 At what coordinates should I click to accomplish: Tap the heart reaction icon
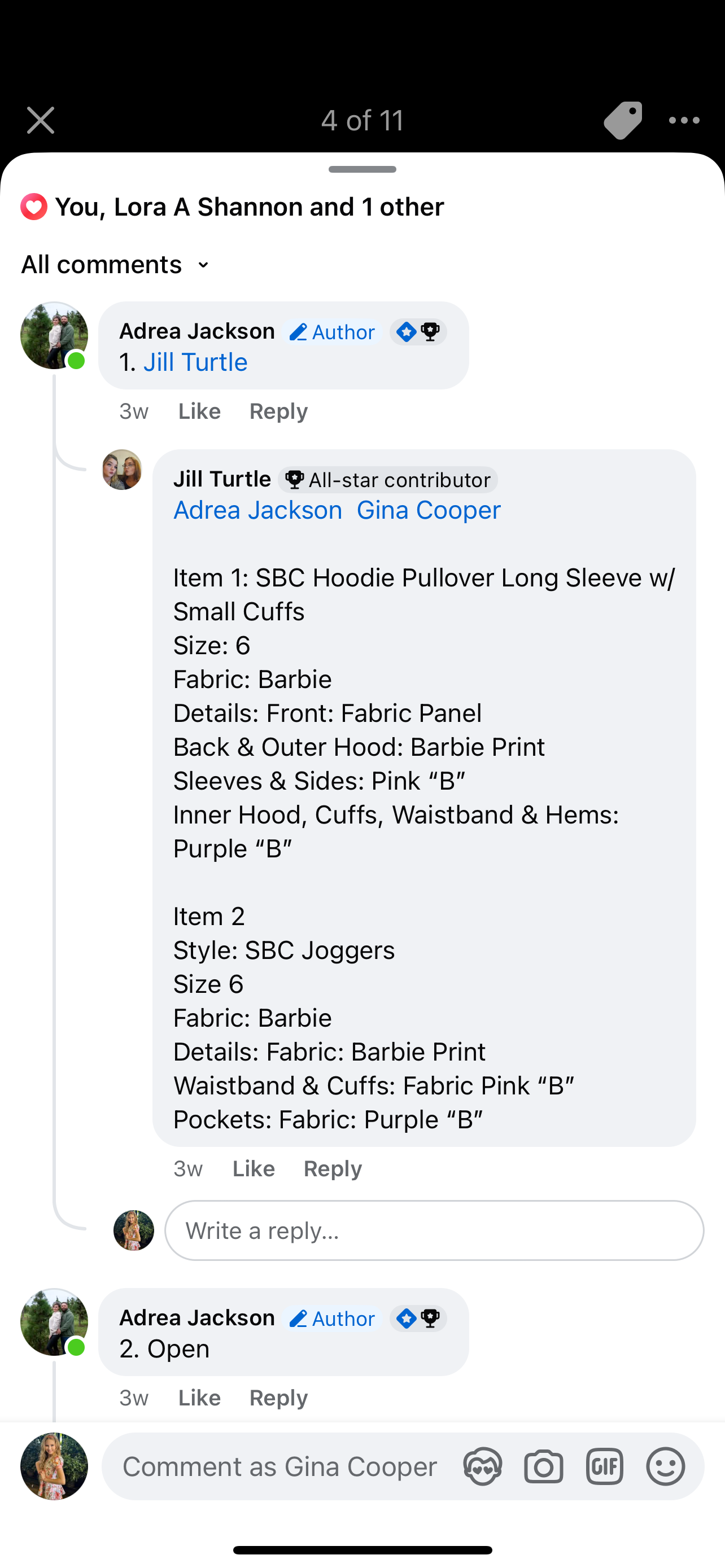34,207
